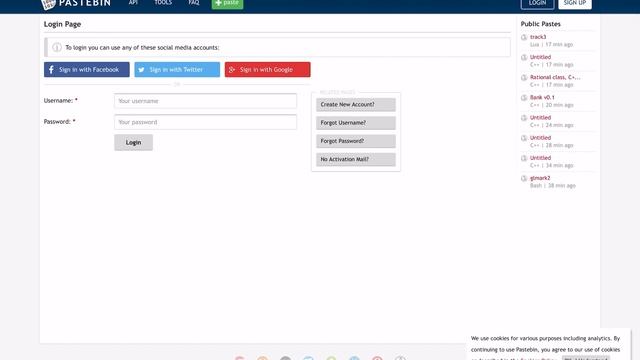Click paste icon beside Bank v0.1
The height and width of the screenshot is (360, 640).
[x=524, y=98]
